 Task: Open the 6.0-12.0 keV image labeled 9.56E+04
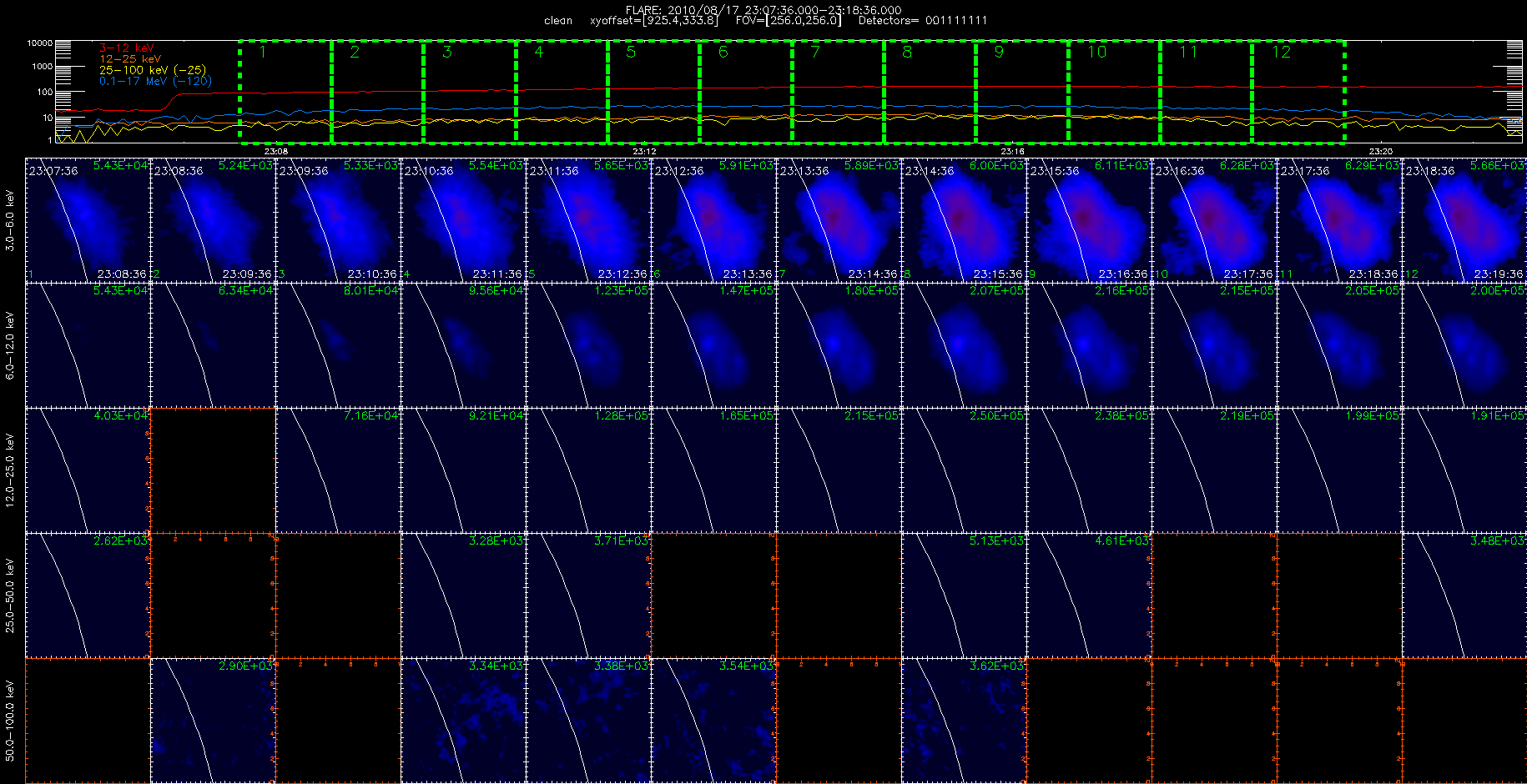pyautogui.click(x=464, y=344)
